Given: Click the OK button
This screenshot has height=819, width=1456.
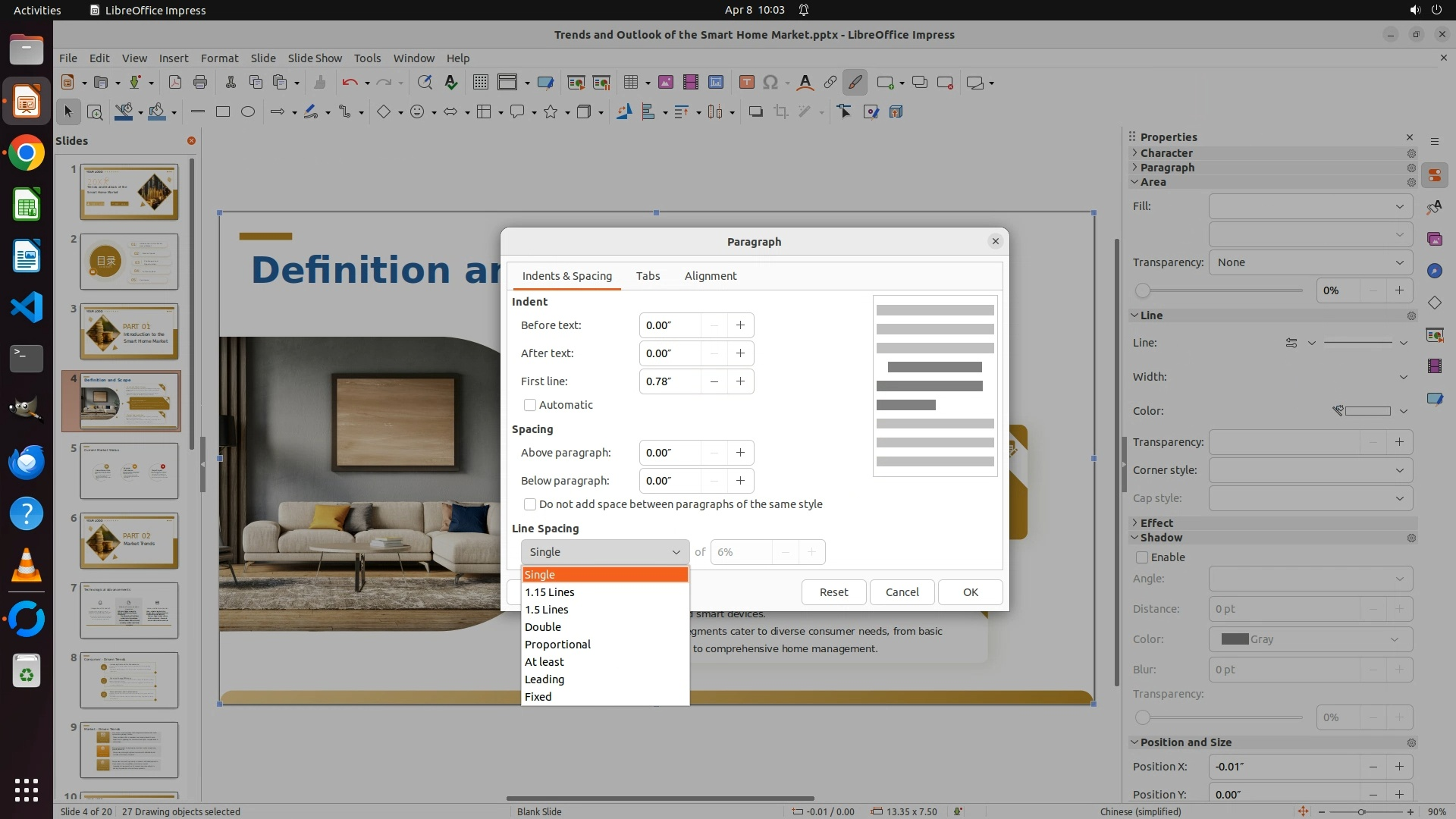Looking at the screenshot, I should click(x=970, y=592).
